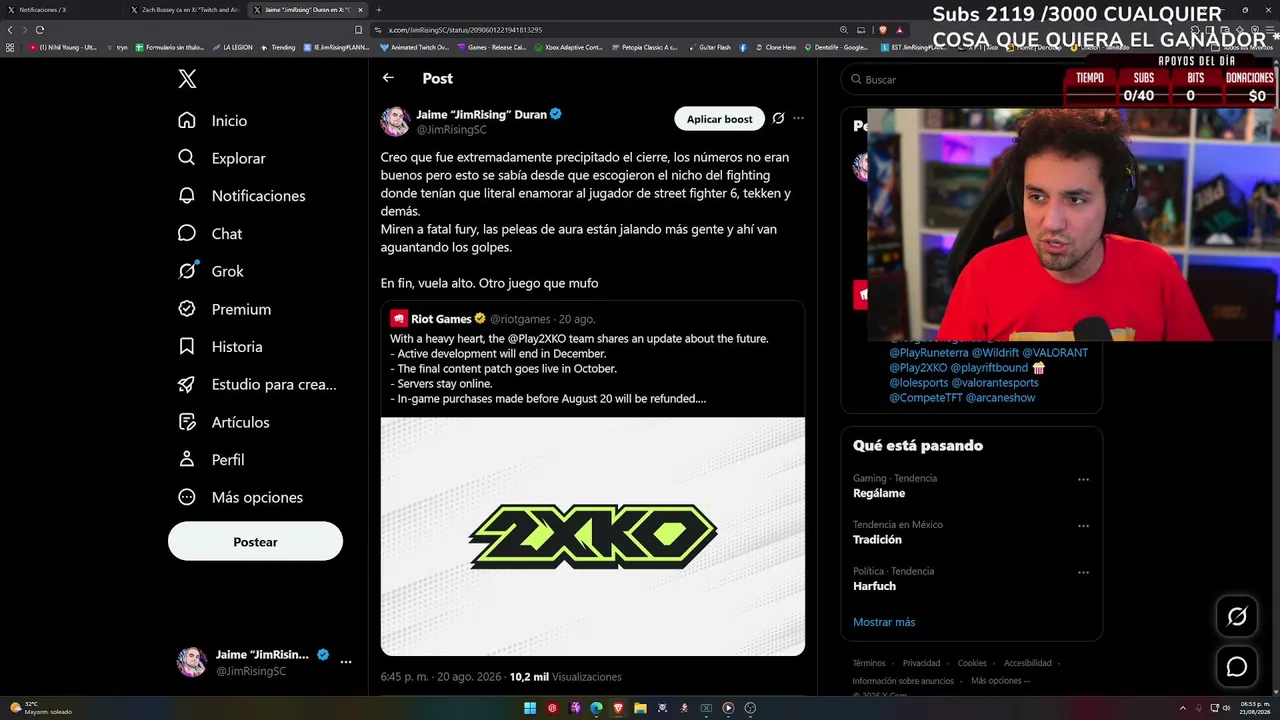The image size is (1280, 720).
Task: Click the Artículos icon in the sidebar
Action: tap(187, 422)
